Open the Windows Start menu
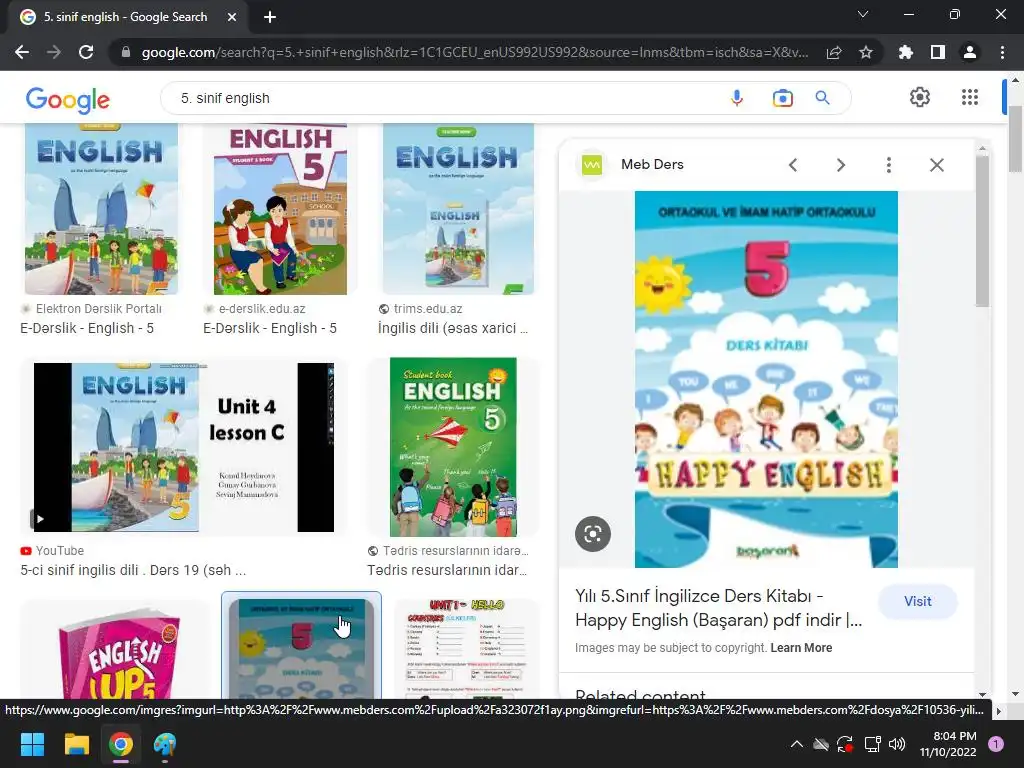 click(32, 744)
